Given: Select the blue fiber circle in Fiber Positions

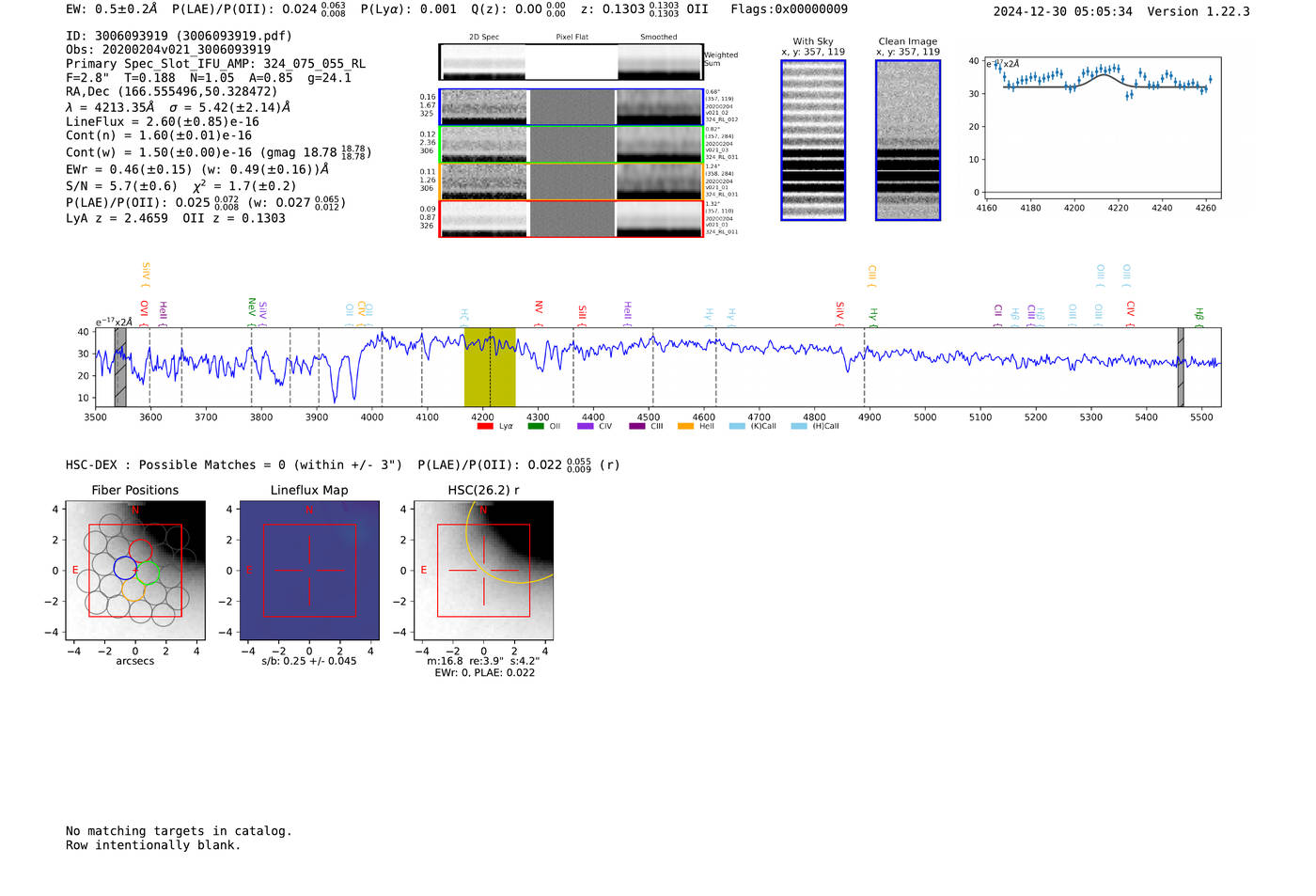Looking at the screenshot, I should (x=125, y=568).
